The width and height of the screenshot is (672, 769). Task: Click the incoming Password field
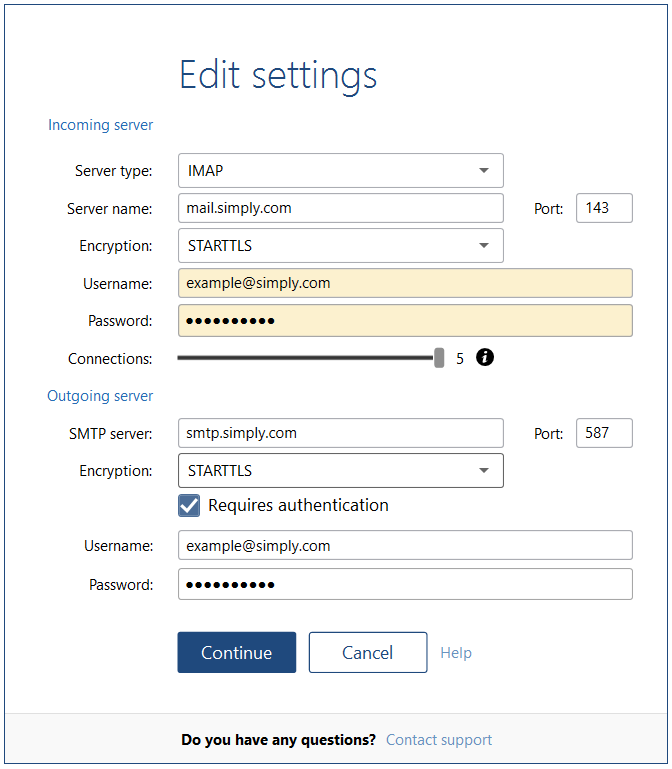coord(405,321)
